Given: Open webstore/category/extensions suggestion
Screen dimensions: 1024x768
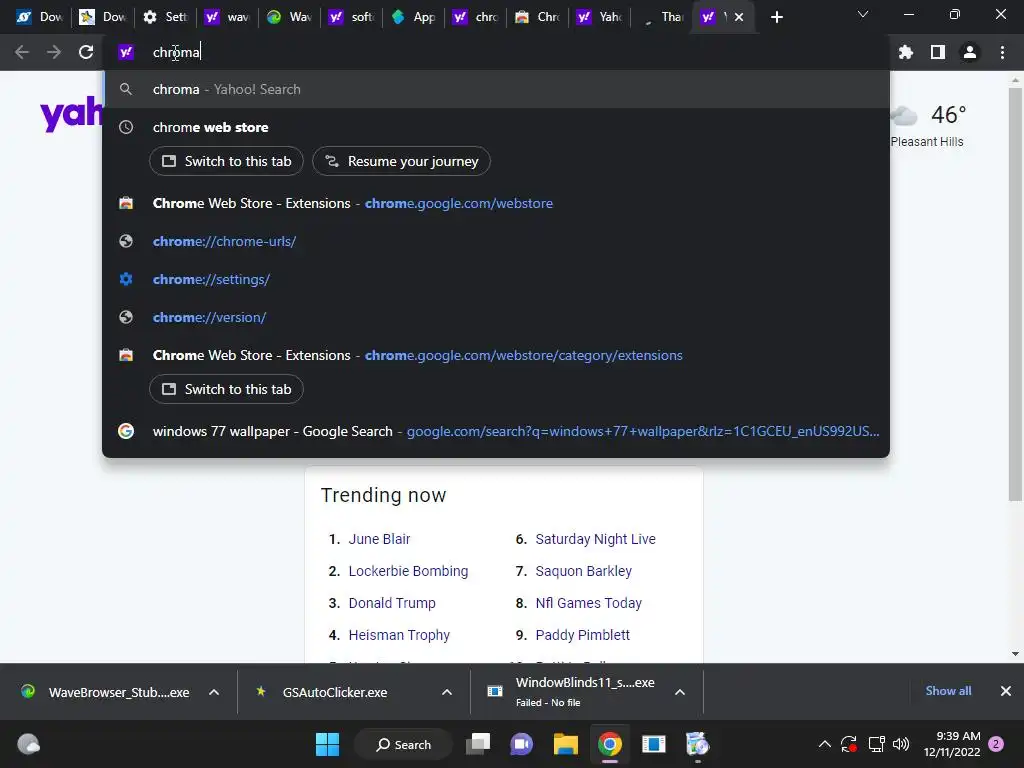Looking at the screenshot, I should (496, 355).
